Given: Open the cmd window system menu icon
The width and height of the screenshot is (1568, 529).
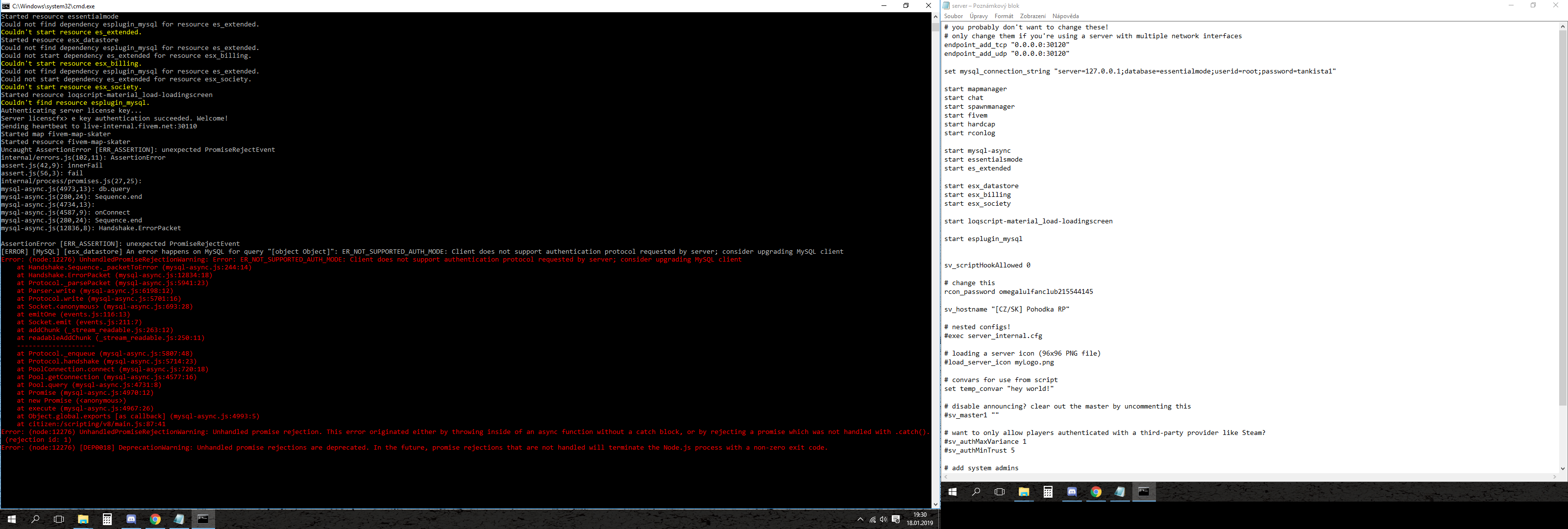Looking at the screenshot, I should click(6, 5).
